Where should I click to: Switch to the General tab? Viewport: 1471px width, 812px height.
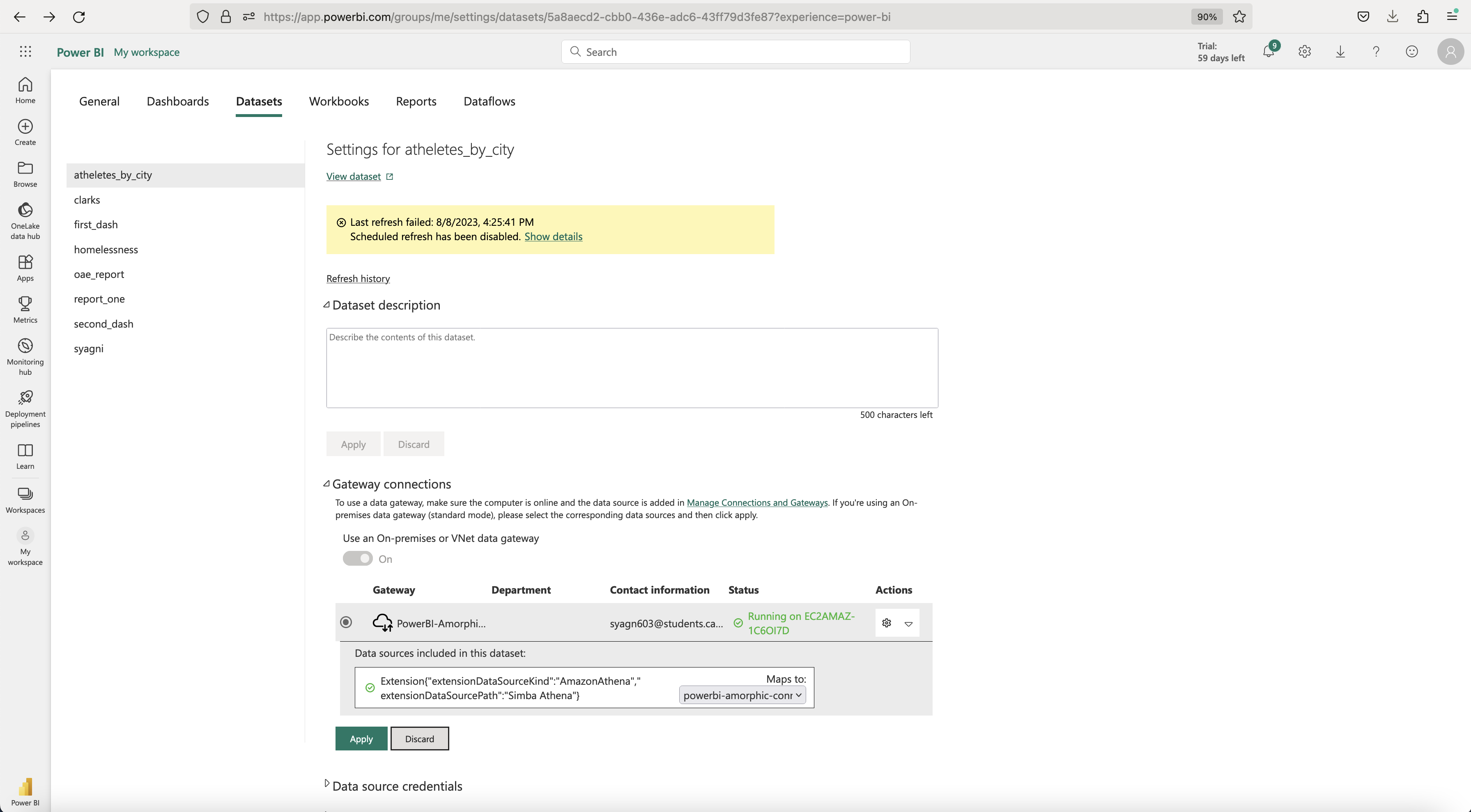[x=99, y=101]
